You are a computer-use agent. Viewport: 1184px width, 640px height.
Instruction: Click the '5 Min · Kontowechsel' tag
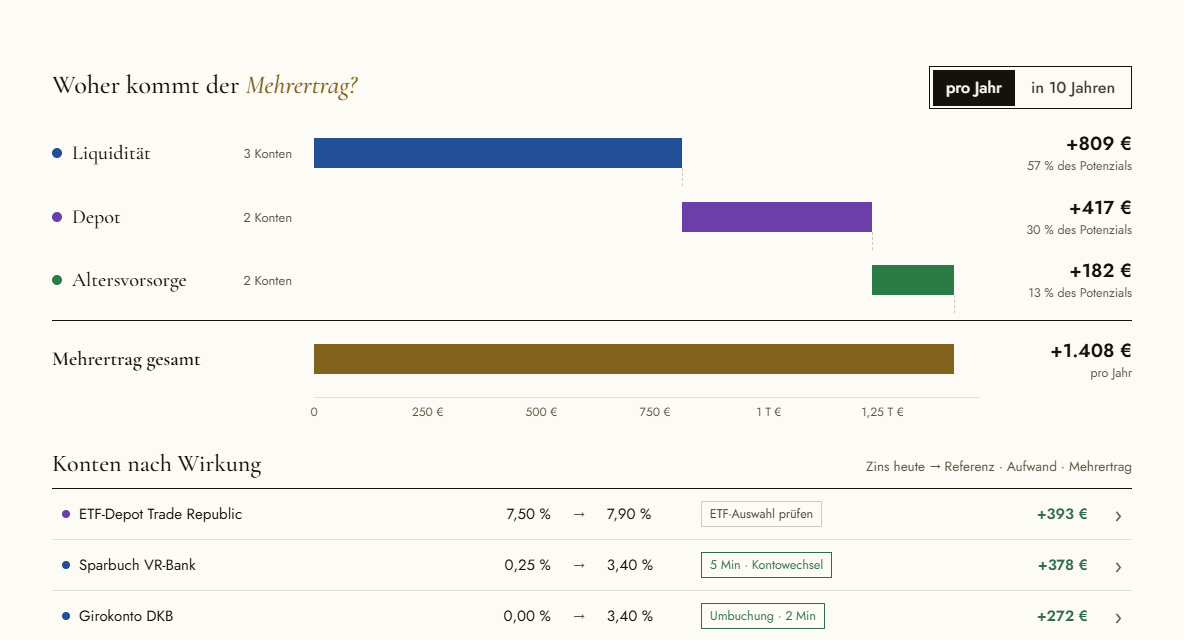(x=766, y=565)
